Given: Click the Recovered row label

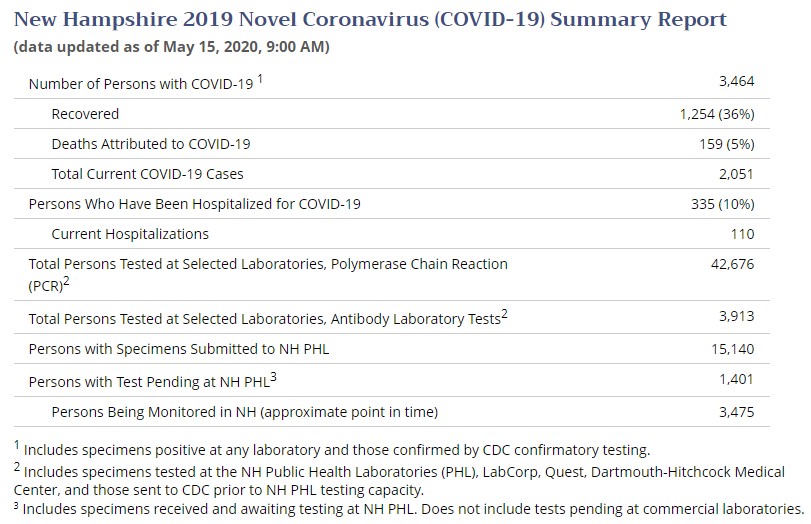Looking at the screenshot, I should click(x=85, y=114).
